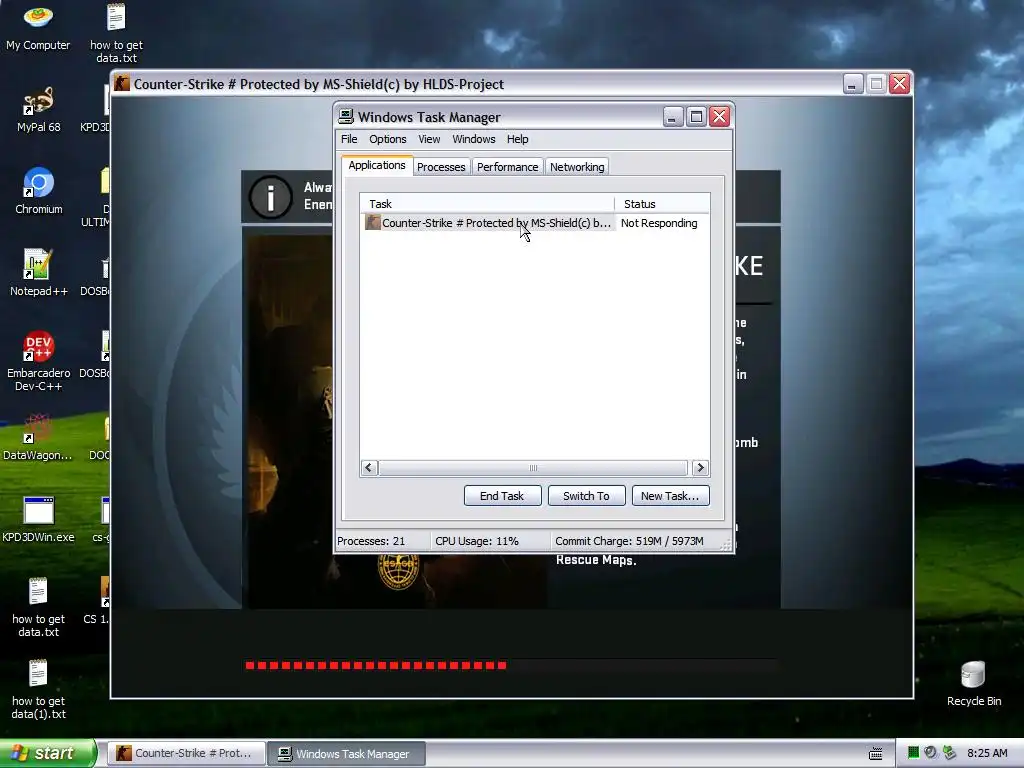
Task: Open the Recycle Bin
Action: [974, 684]
